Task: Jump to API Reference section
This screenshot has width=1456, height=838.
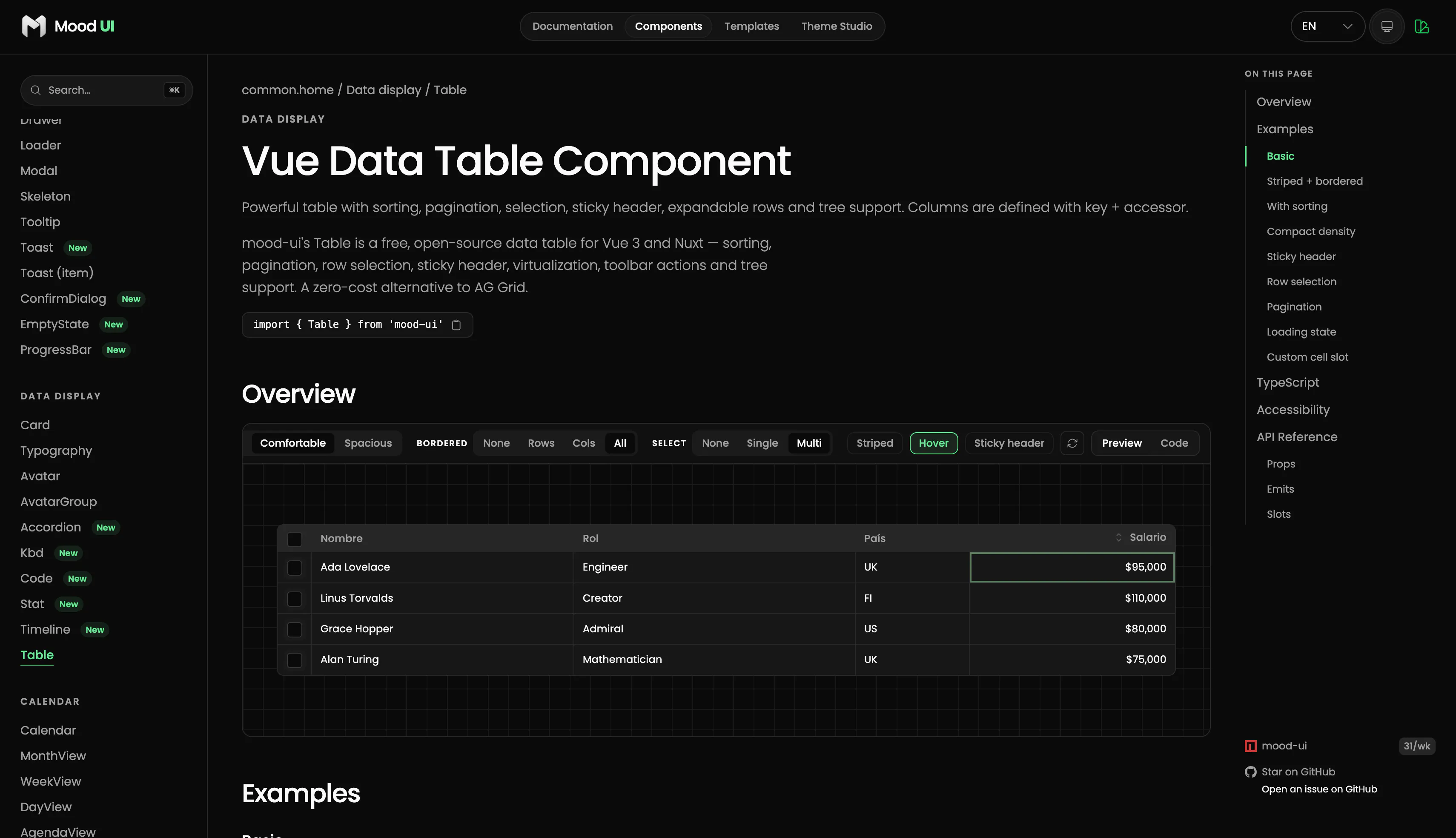Action: [x=1297, y=437]
